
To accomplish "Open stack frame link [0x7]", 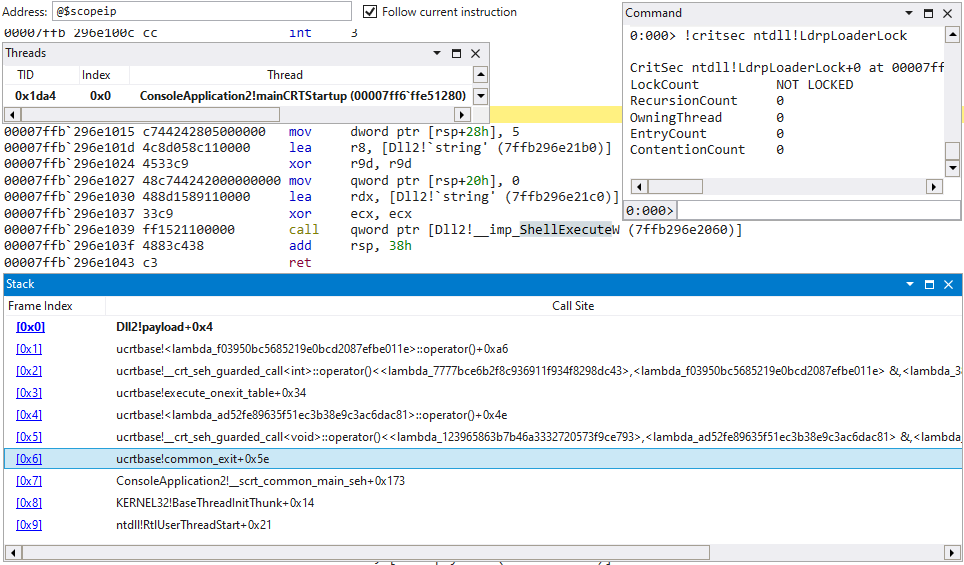I will coord(29,481).
